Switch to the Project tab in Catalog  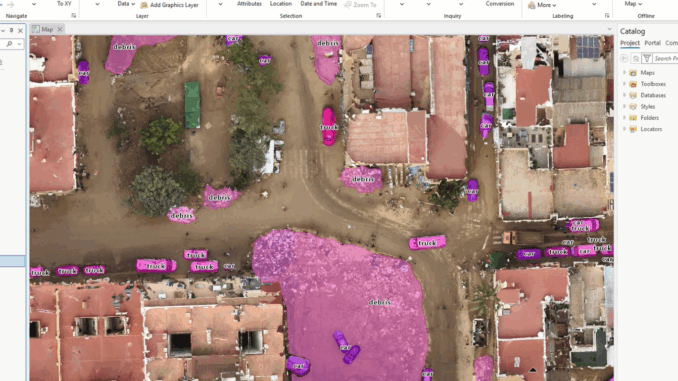pyautogui.click(x=630, y=43)
